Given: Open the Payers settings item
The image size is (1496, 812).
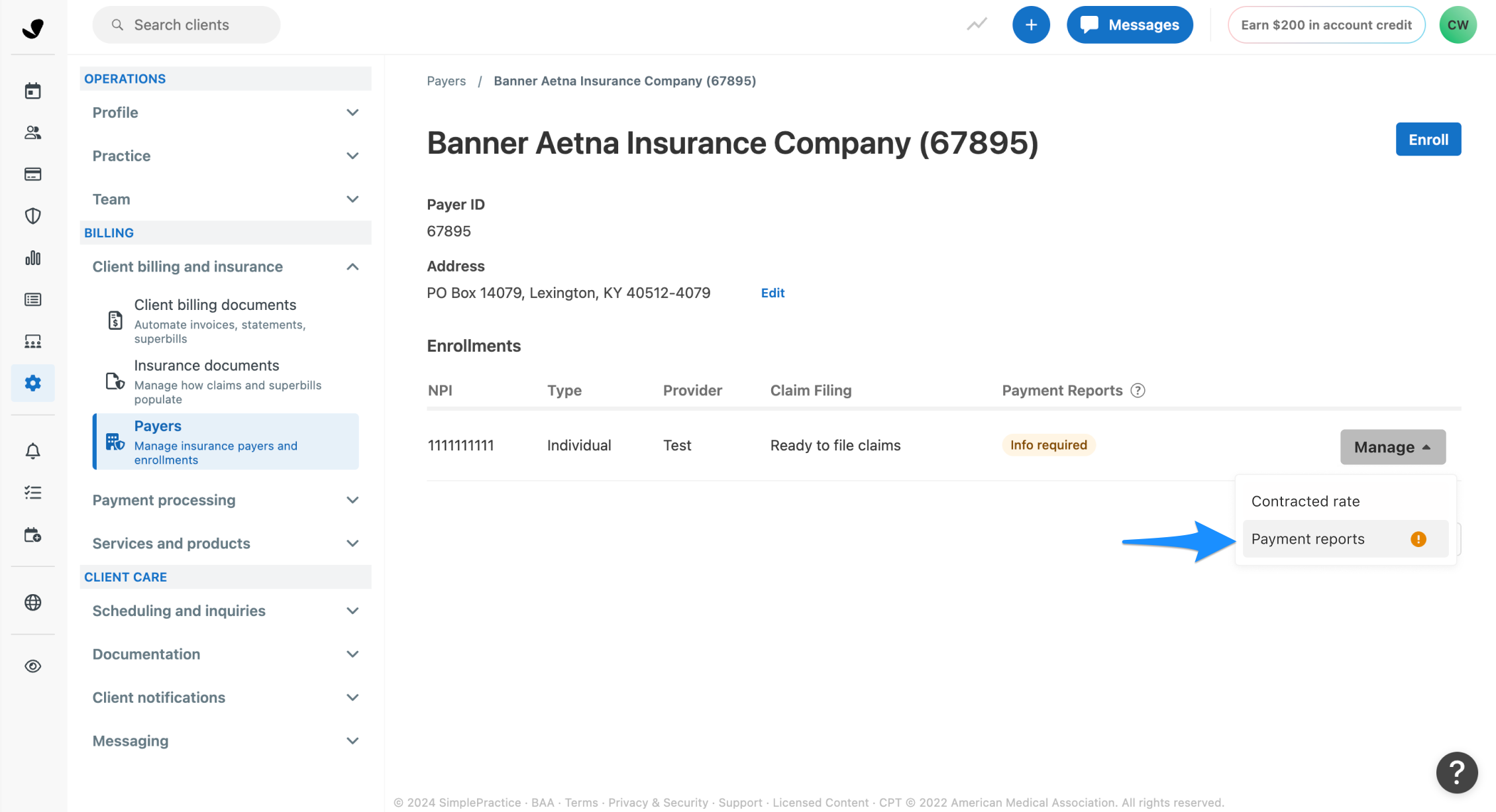Looking at the screenshot, I should pos(225,442).
